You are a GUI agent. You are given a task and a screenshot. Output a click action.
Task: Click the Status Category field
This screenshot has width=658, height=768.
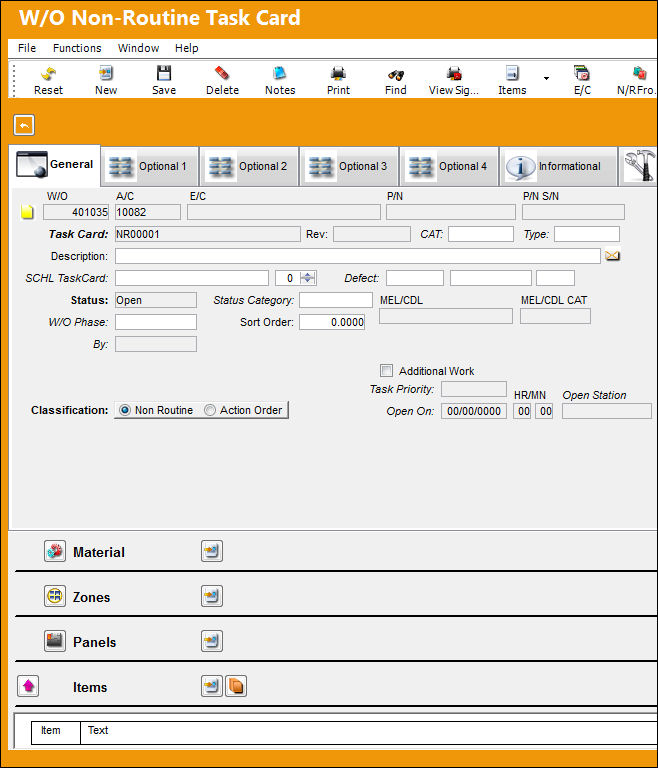click(x=336, y=300)
